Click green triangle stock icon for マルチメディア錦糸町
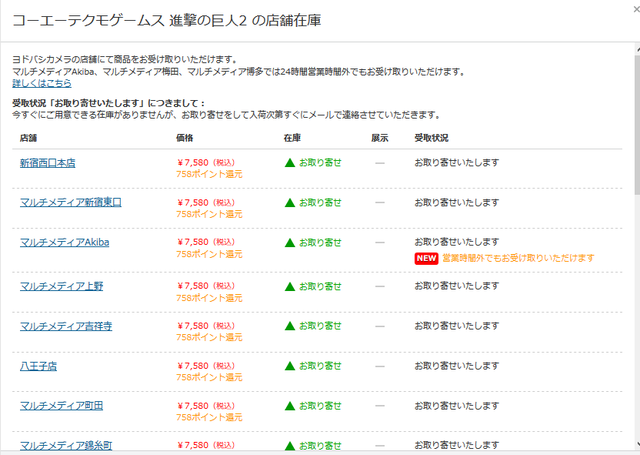The image size is (640, 455). click(290, 446)
